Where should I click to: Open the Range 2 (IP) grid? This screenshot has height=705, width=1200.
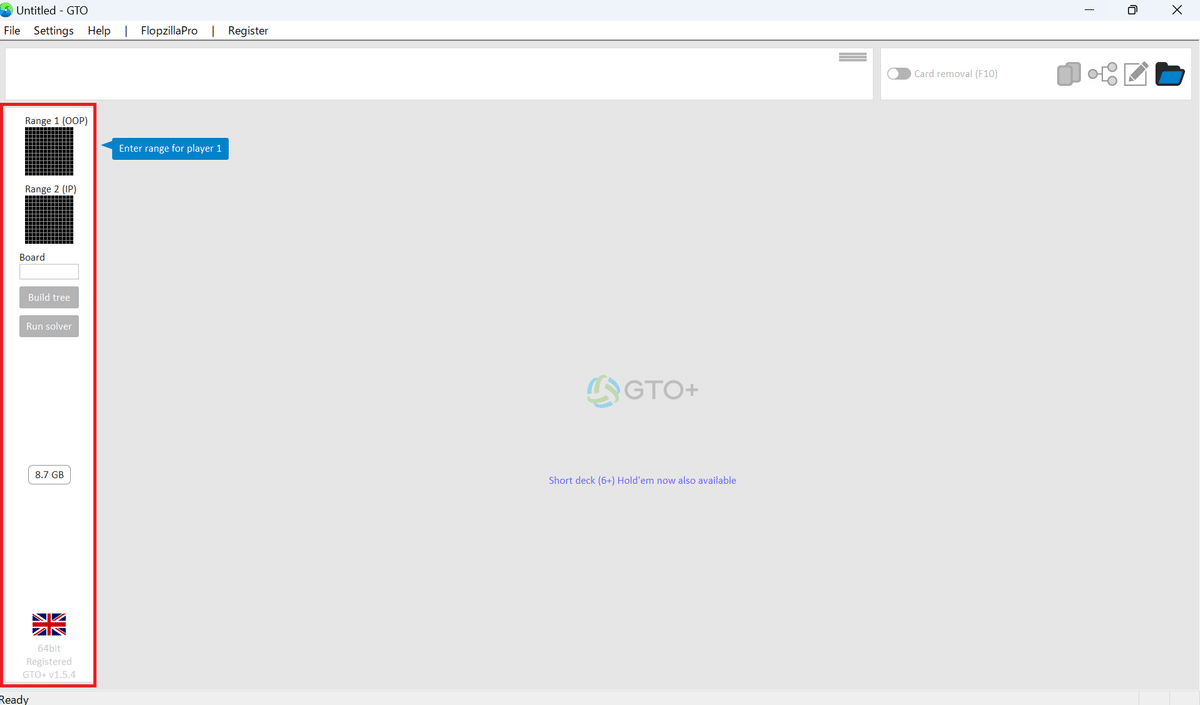(x=49, y=220)
